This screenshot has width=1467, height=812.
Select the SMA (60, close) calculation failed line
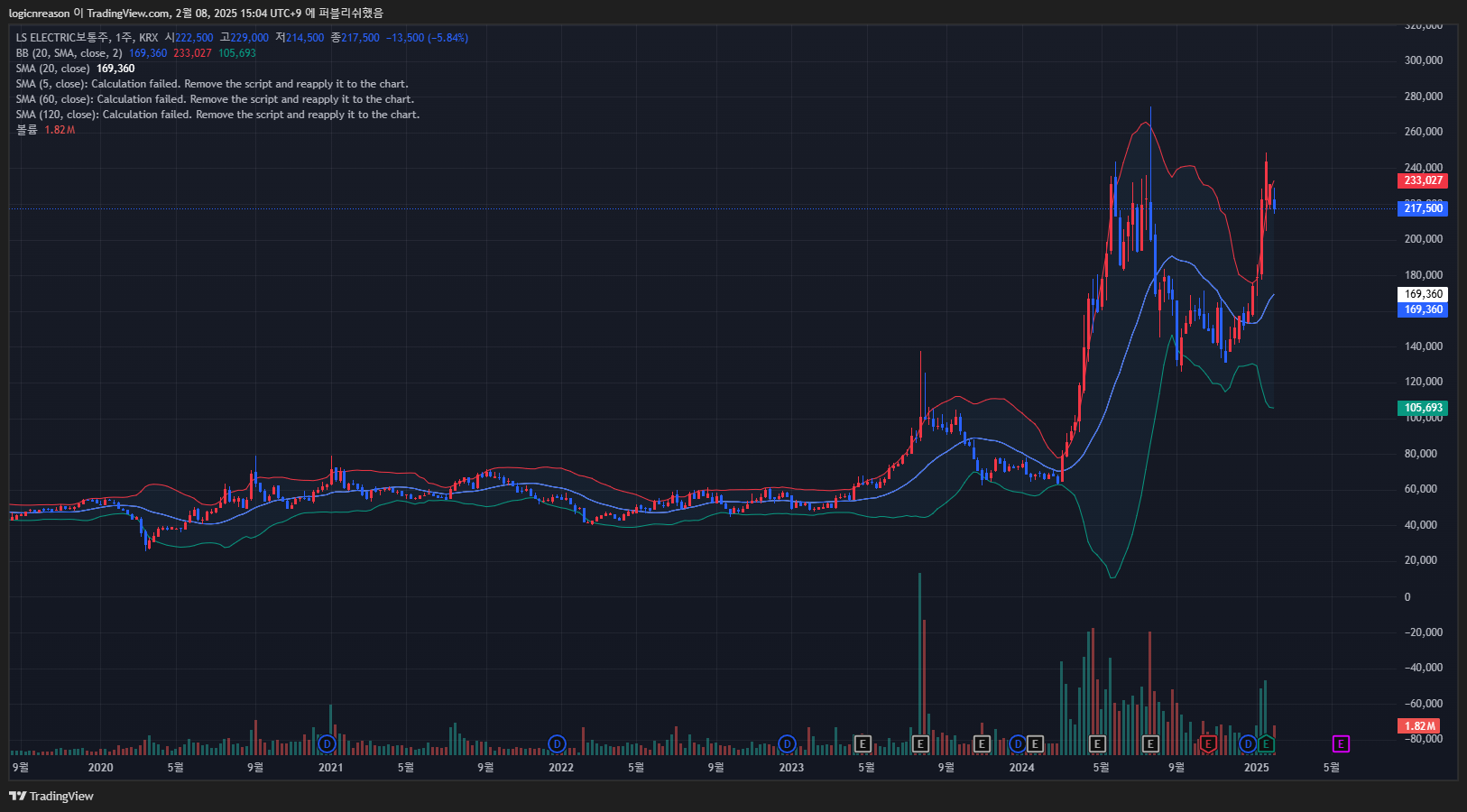coord(215,99)
